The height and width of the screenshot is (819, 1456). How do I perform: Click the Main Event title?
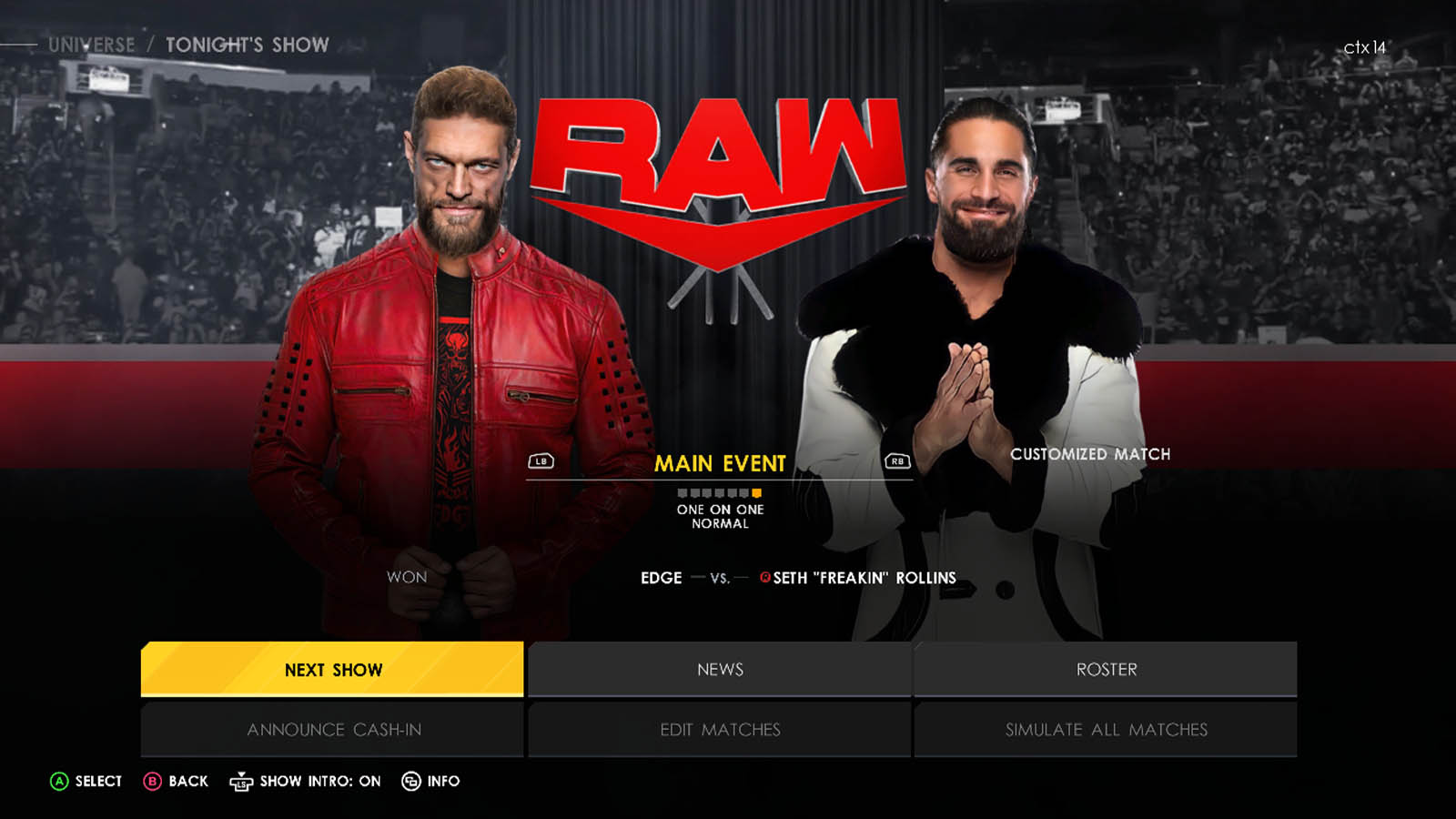pos(720,463)
